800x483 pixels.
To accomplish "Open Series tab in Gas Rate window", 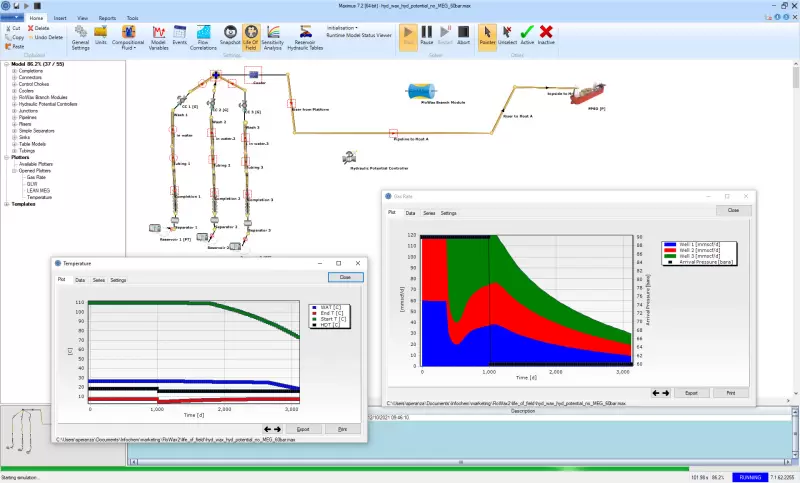I will [429, 213].
